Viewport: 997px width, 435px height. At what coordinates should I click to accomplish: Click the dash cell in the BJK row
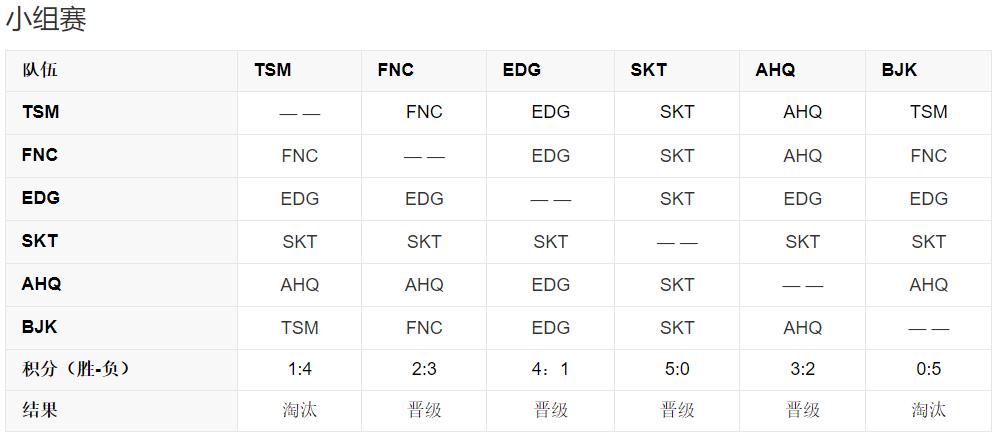click(x=929, y=328)
